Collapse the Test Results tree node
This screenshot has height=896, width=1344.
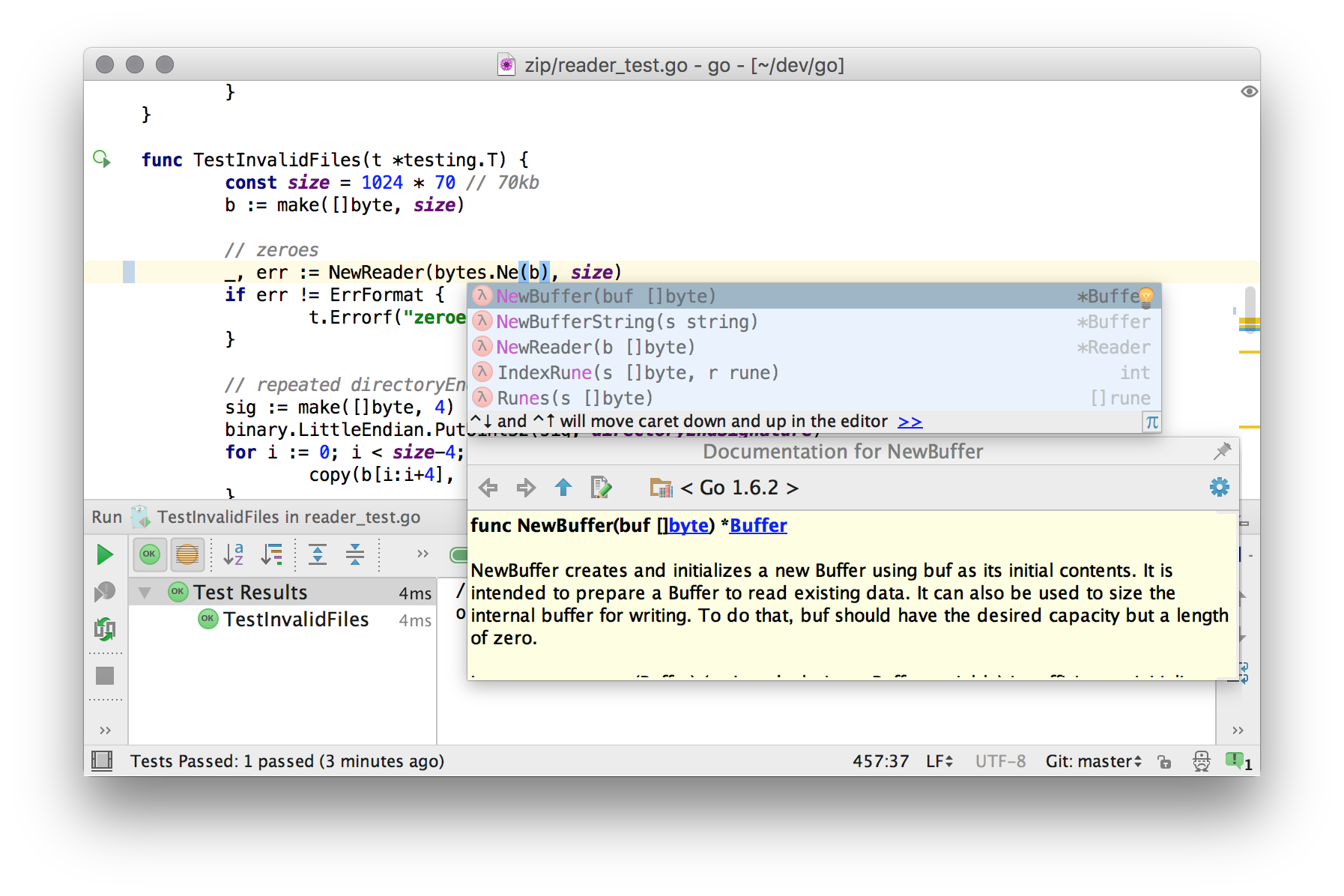coord(145,593)
